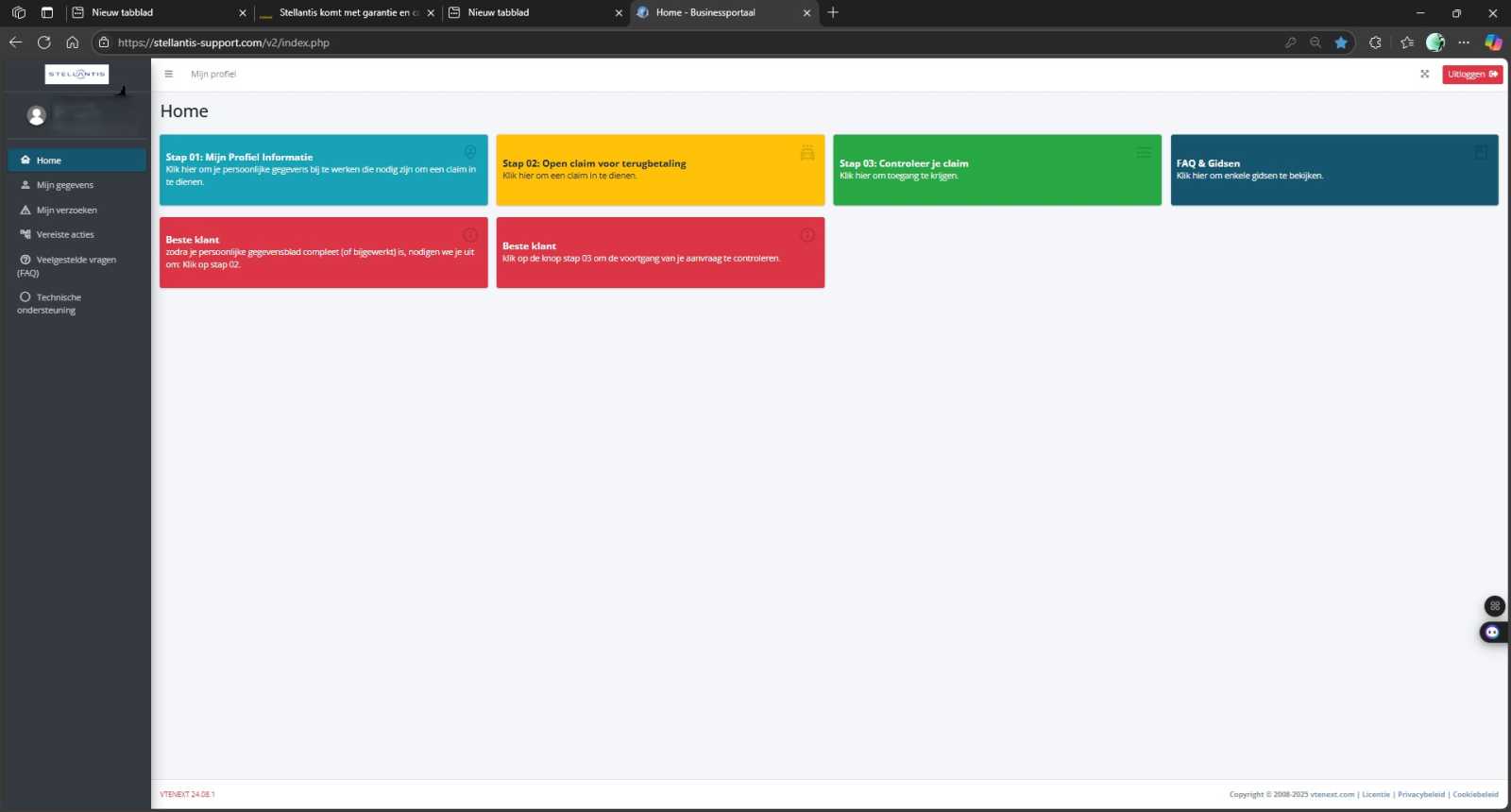Click the favorites star icon
This screenshot has height=812, width=1511.
[1340, 42]
